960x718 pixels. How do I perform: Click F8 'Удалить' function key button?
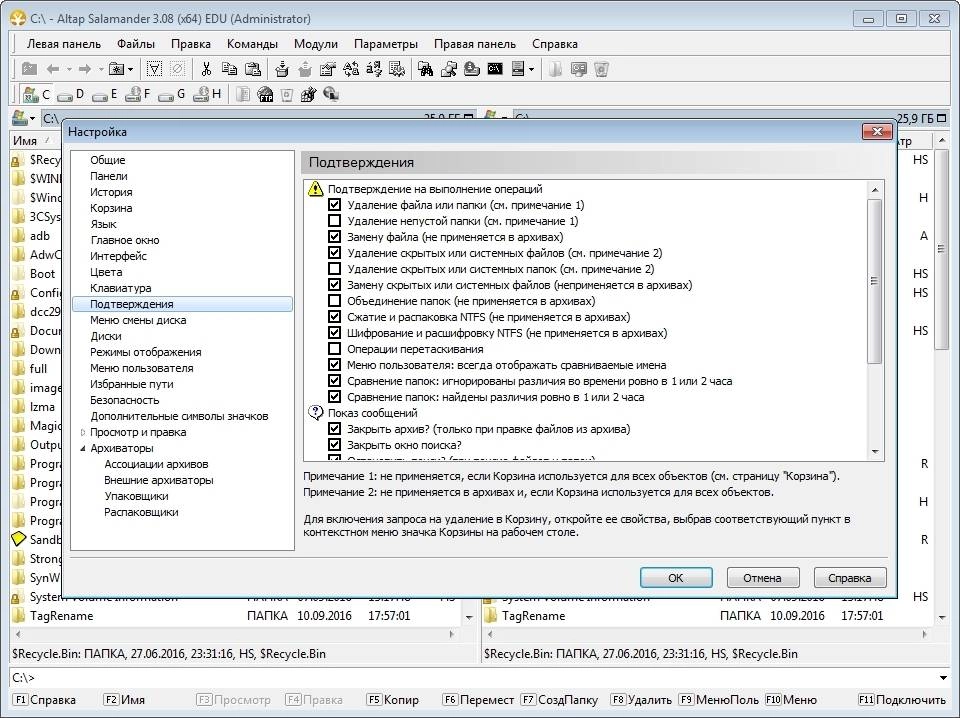click(x=641, y=700)
